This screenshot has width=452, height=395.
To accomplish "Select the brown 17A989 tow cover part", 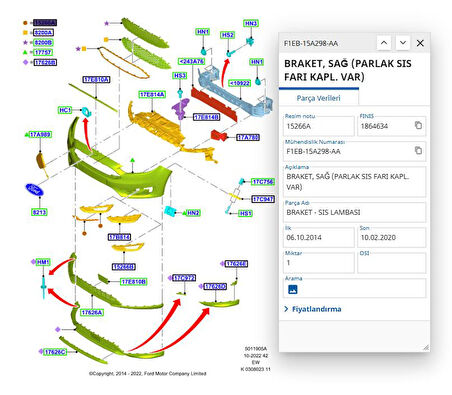I will [x=41, y=161].
